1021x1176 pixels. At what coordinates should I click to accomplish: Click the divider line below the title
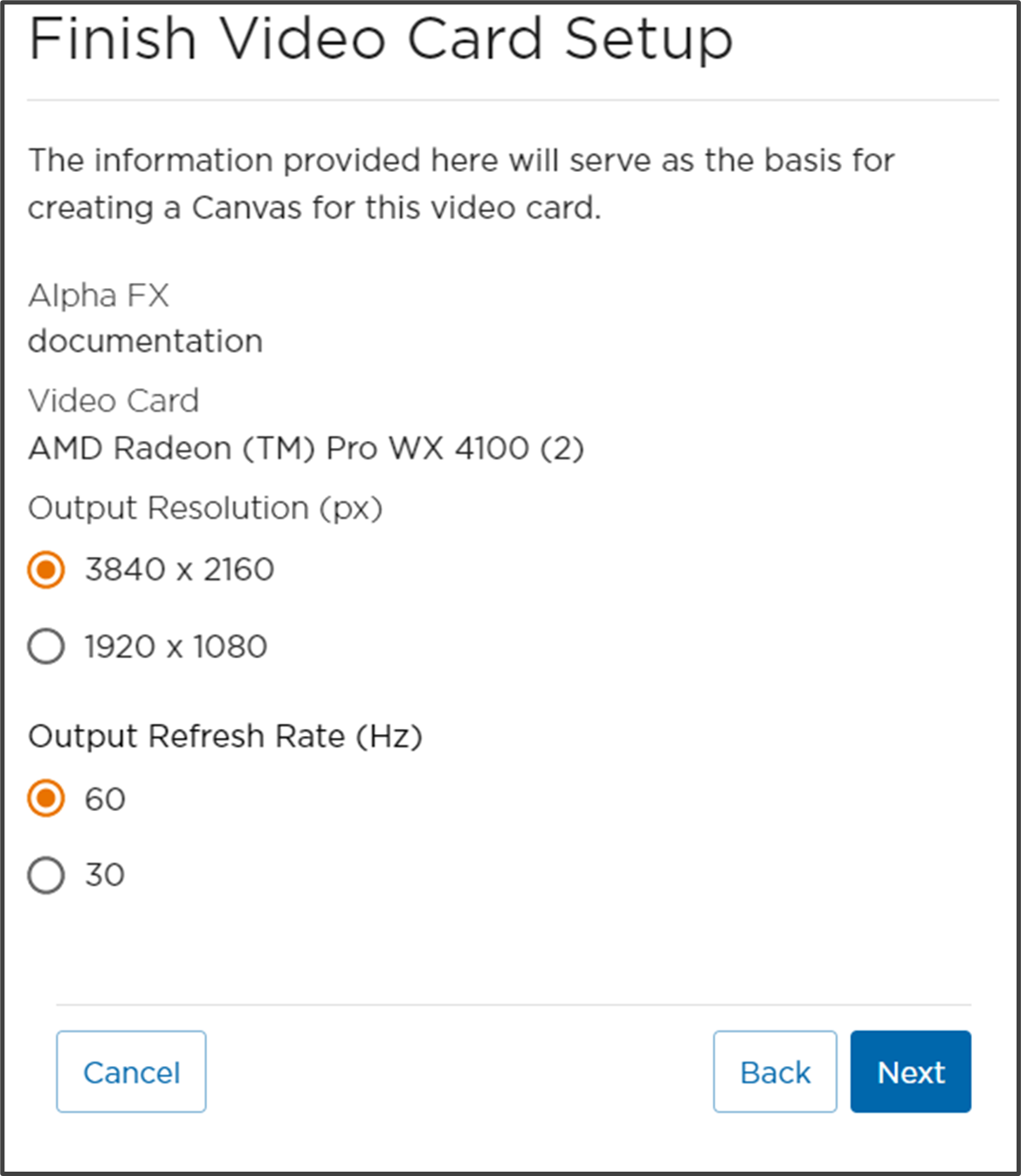[x=513, y=100]
